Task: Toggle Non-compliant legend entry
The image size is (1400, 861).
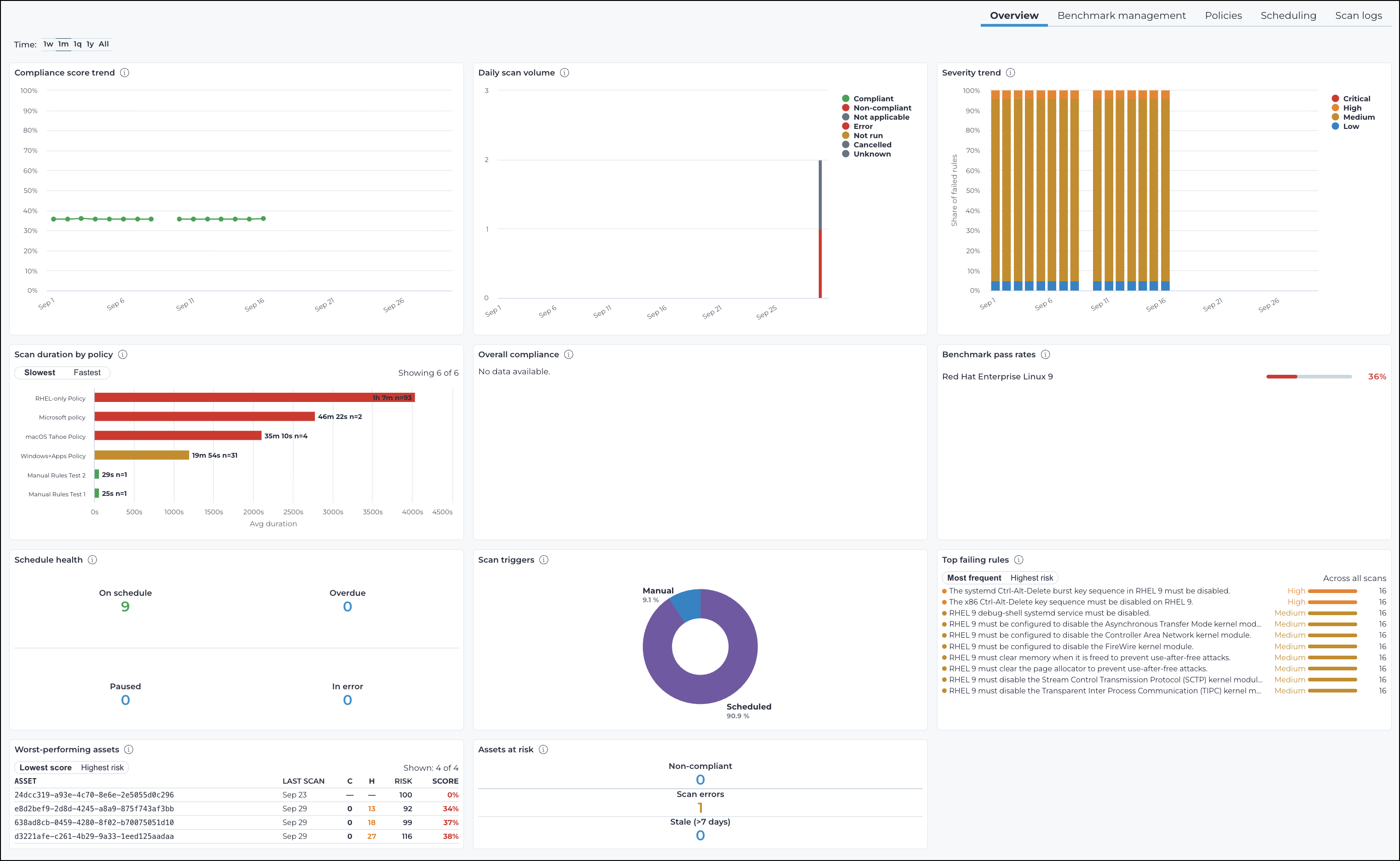Action: (877, 108)
